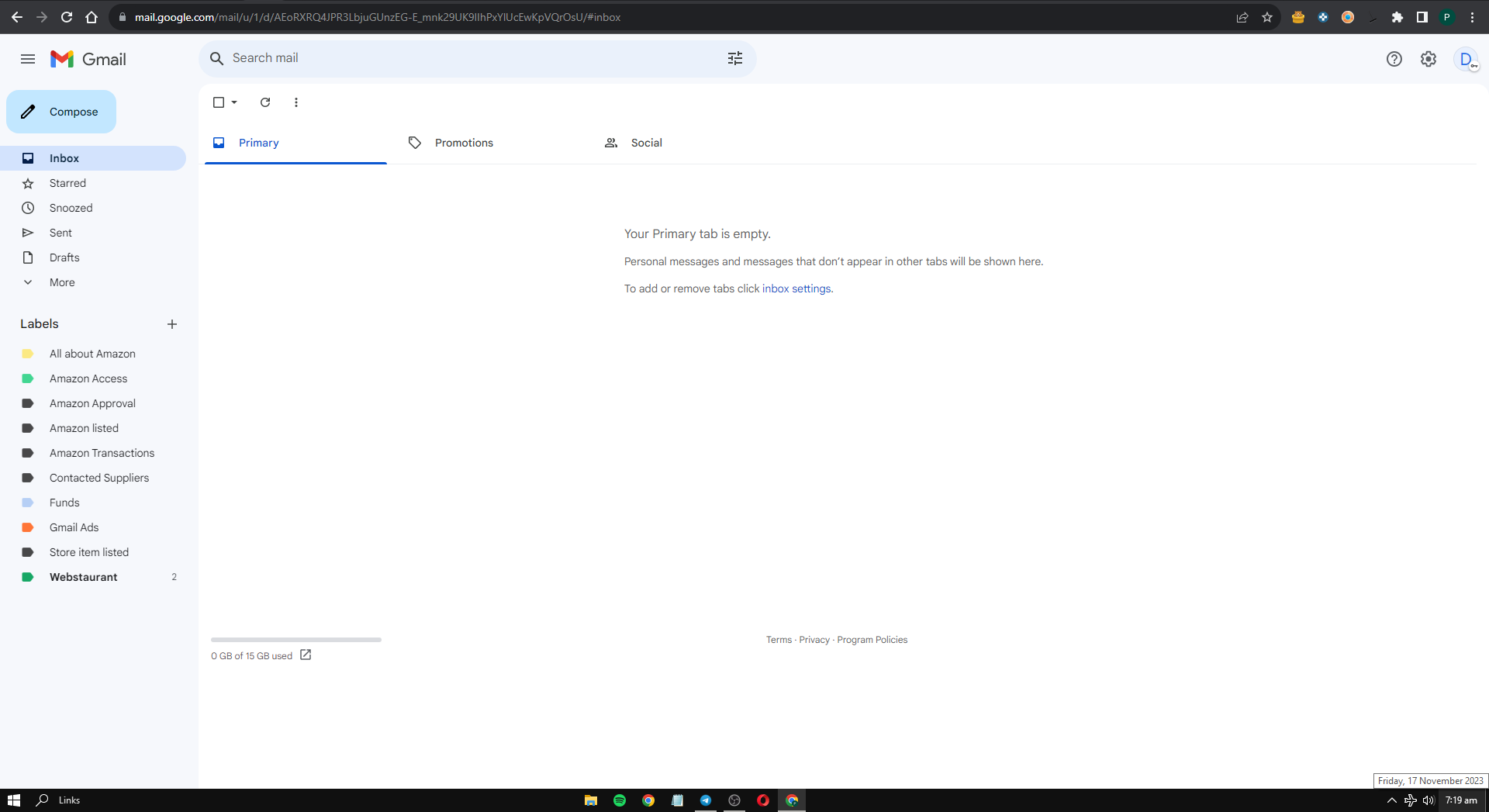Open the Inbox folder
Screen dimensions: 1489x812
93,158
